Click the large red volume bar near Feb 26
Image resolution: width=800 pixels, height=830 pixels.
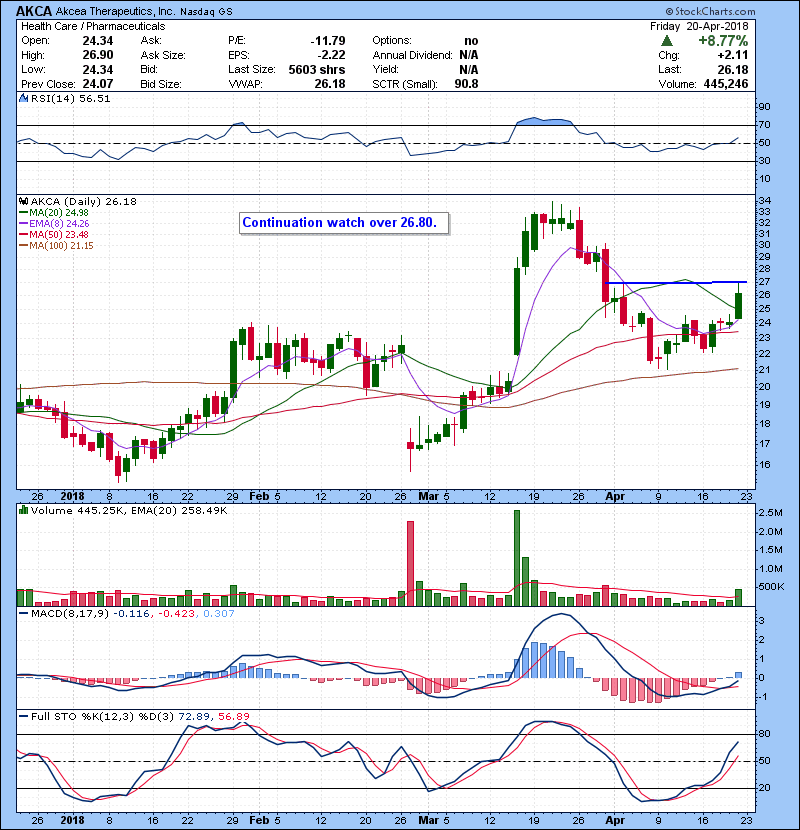[410, 563]
